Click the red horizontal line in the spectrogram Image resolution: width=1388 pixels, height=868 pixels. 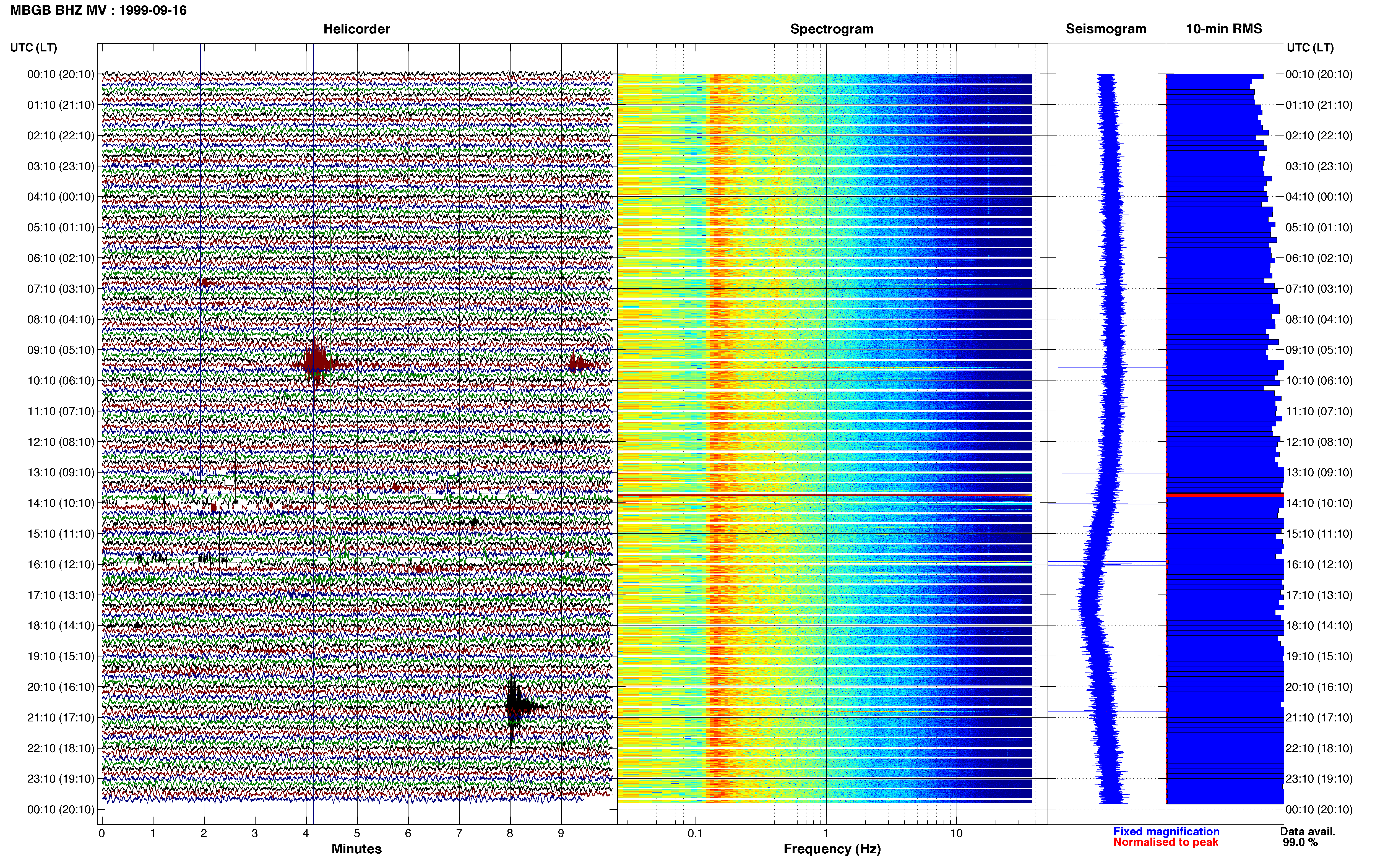click(x=824, y=495)
